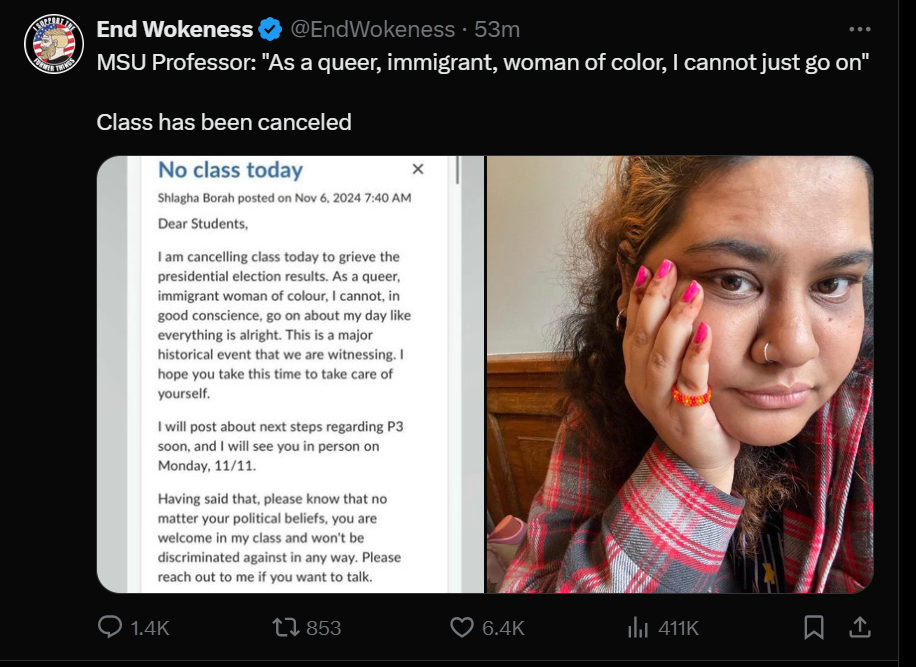Click the 853 repost count
This screenshot has width=916, height=667.
[323, 628]
